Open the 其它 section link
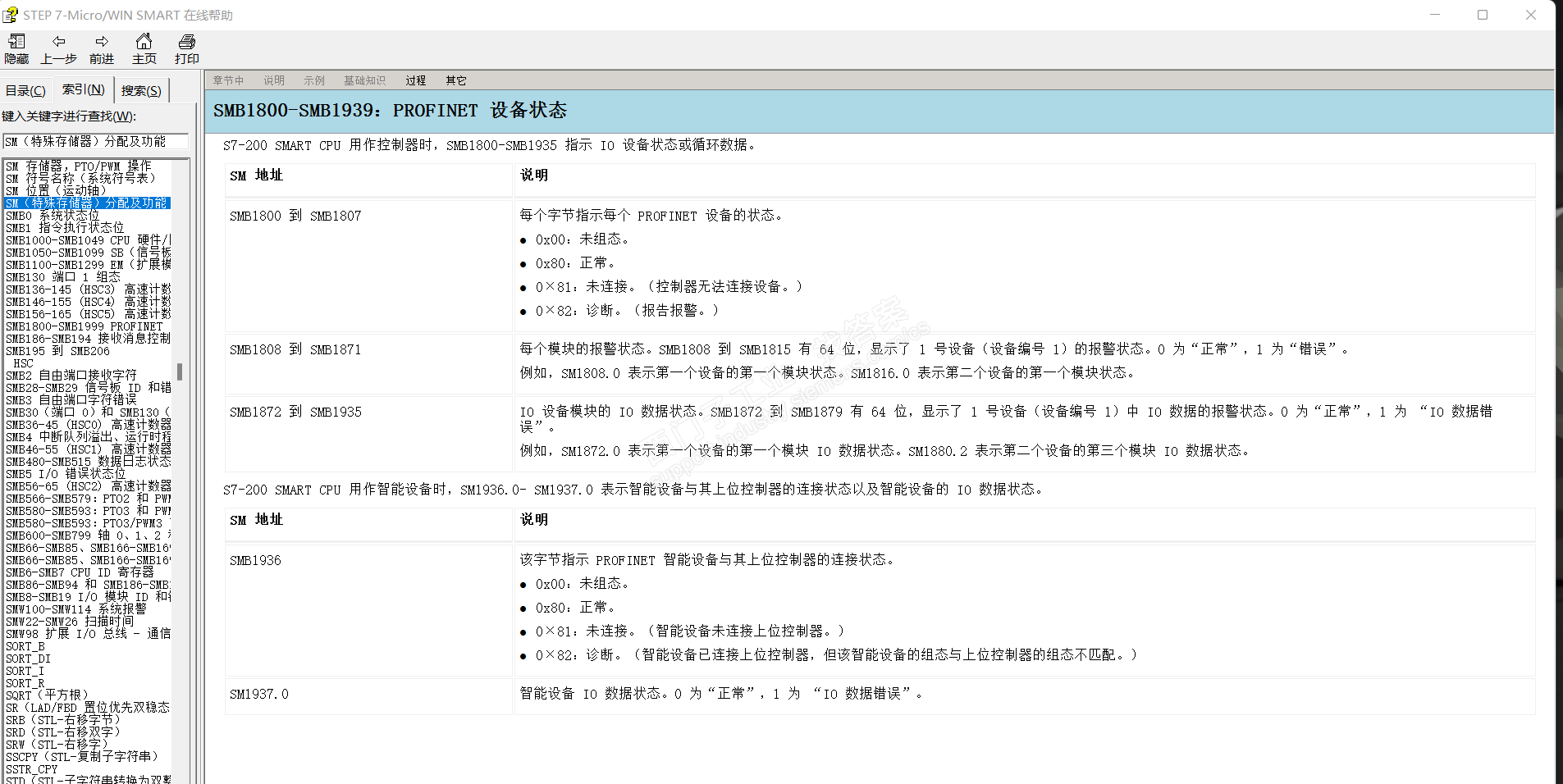Screen dimensions: 1563x784 pyautogui.click(x=456, y=80)
